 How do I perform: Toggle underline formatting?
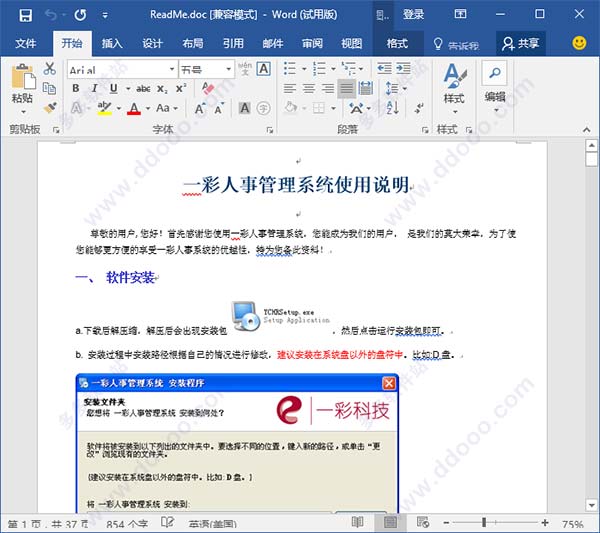tap(114, 88)
